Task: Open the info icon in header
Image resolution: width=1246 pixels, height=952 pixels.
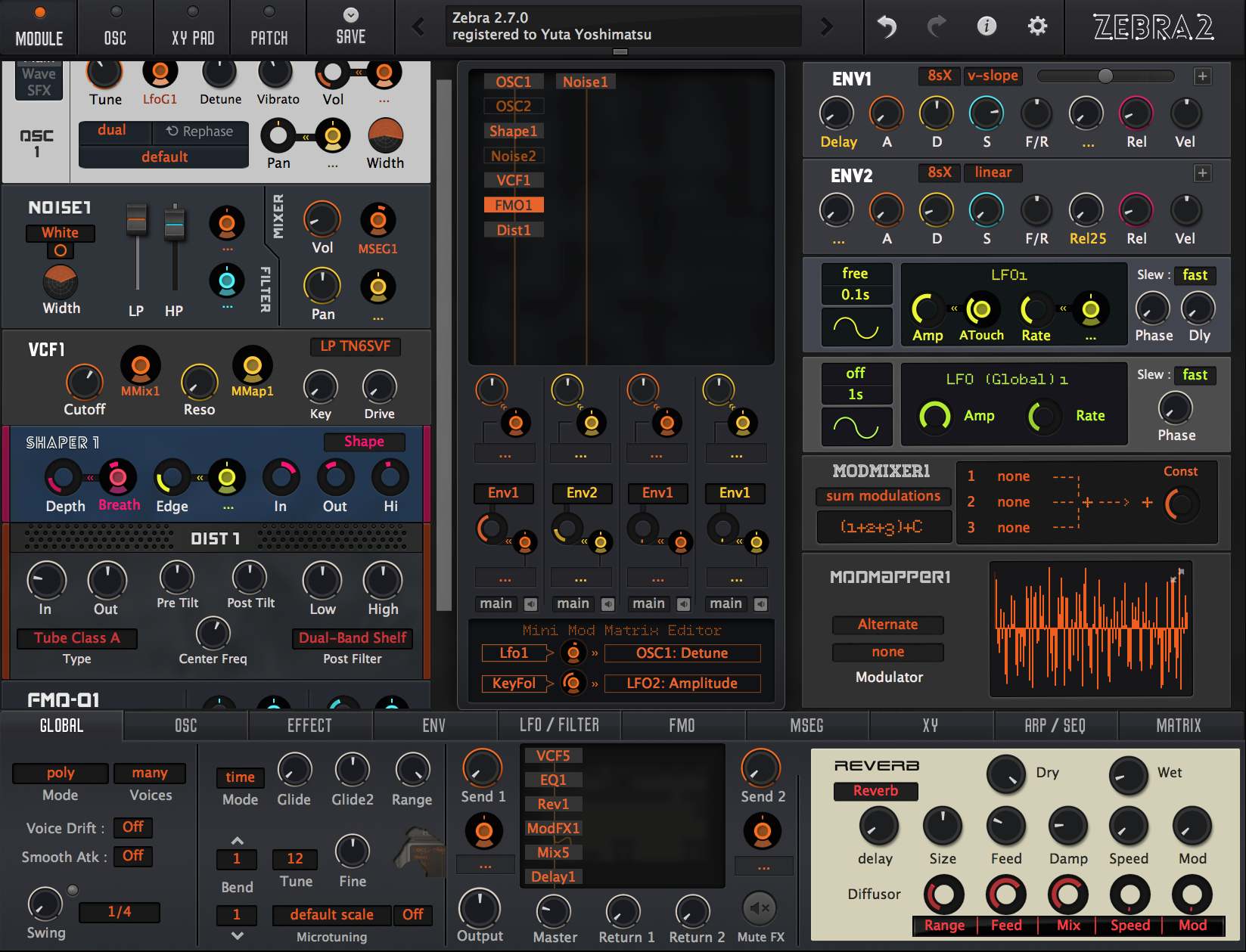Action: 987,26
